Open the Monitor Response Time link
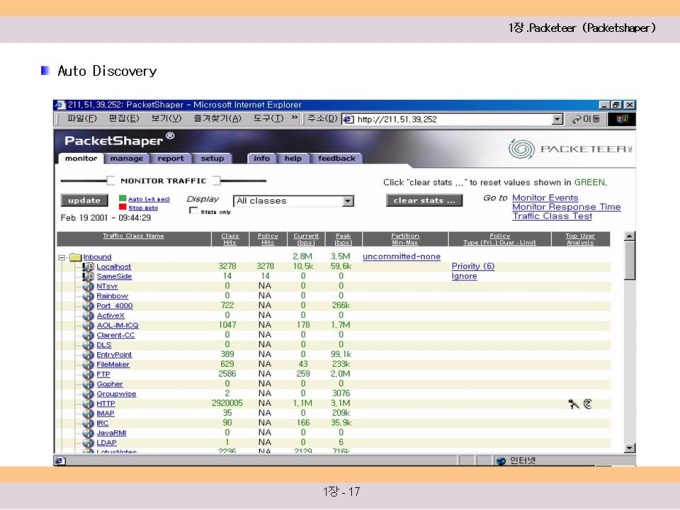The image size is (680, 510). pos(566,207)
